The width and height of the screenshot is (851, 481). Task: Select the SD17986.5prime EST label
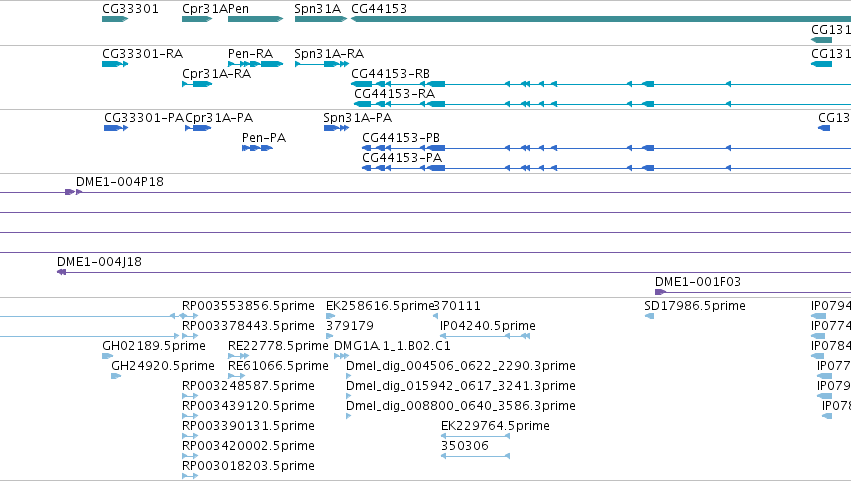point(695,306)
